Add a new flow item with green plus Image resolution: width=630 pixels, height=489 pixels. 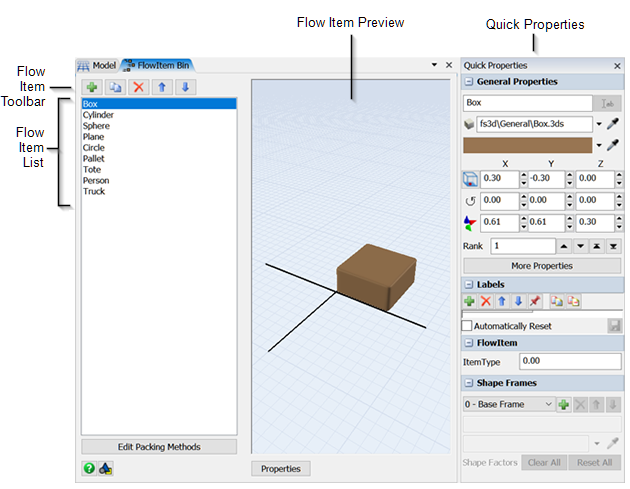(92, 87)
